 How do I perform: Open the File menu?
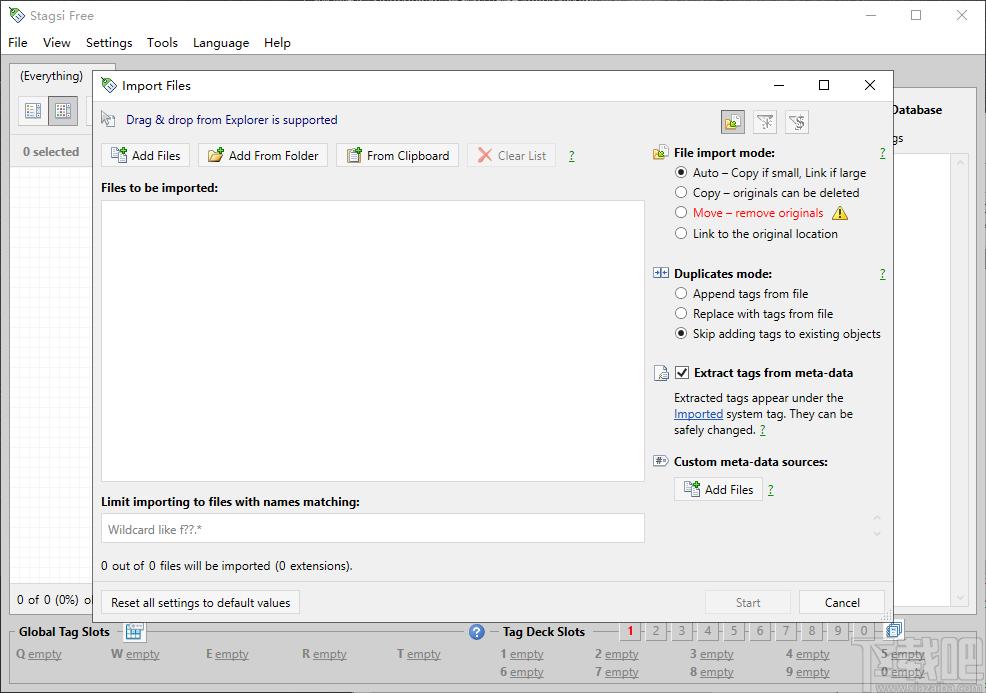pos(18,42)
